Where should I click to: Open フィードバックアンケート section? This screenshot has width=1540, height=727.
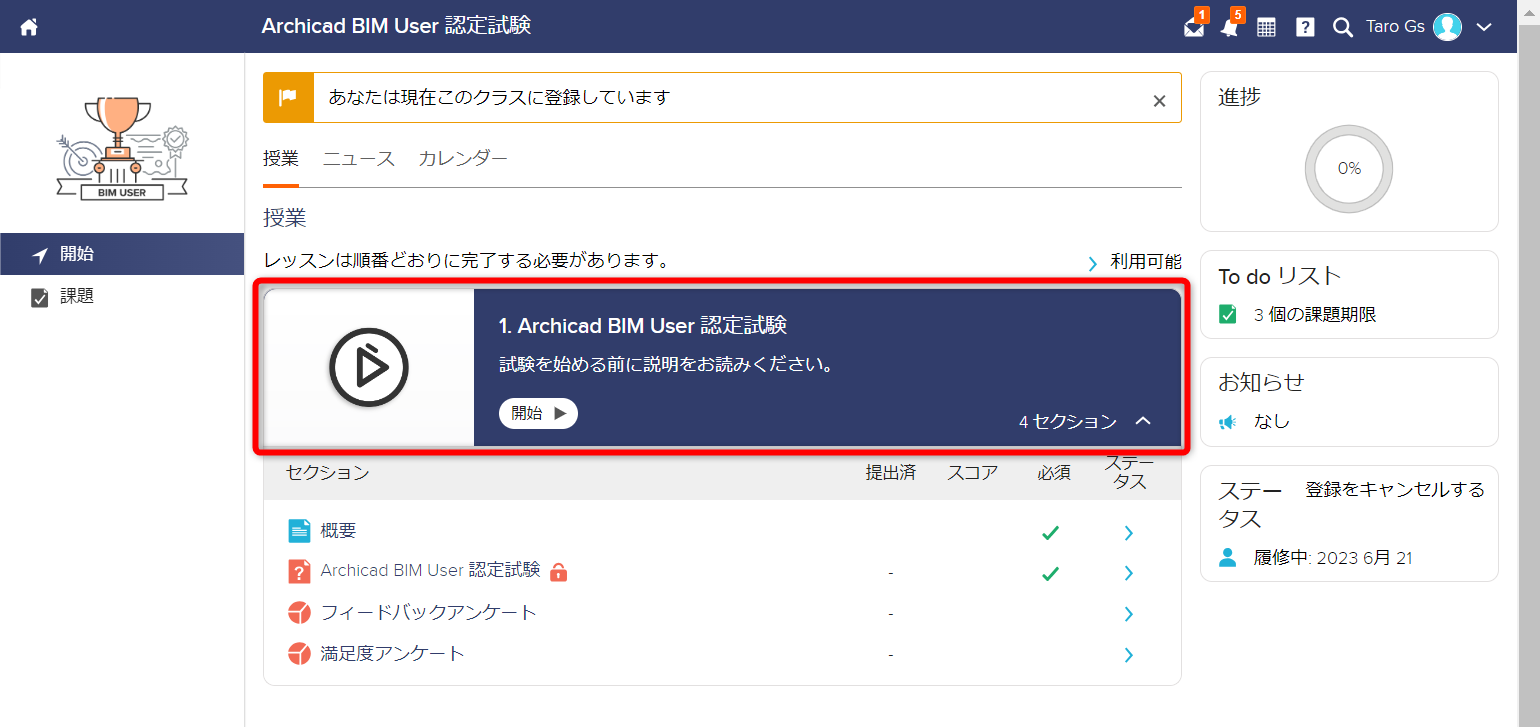(428, 612)
